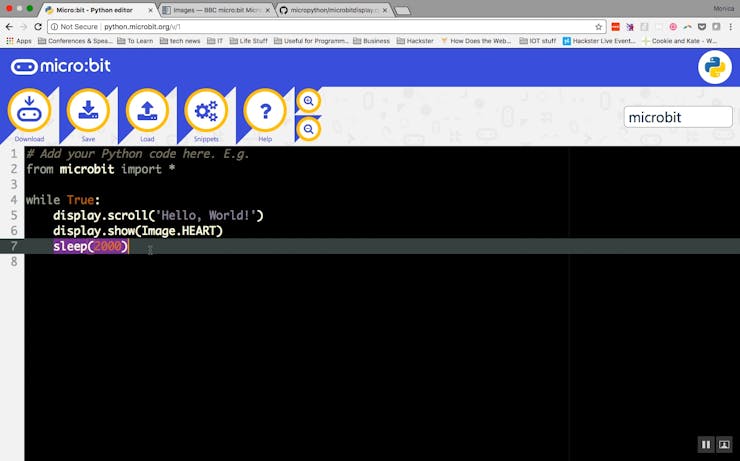The width and height of the screenshot is (740, 461).
Task: Click the Python logo badge
Action: coord(715,67)
